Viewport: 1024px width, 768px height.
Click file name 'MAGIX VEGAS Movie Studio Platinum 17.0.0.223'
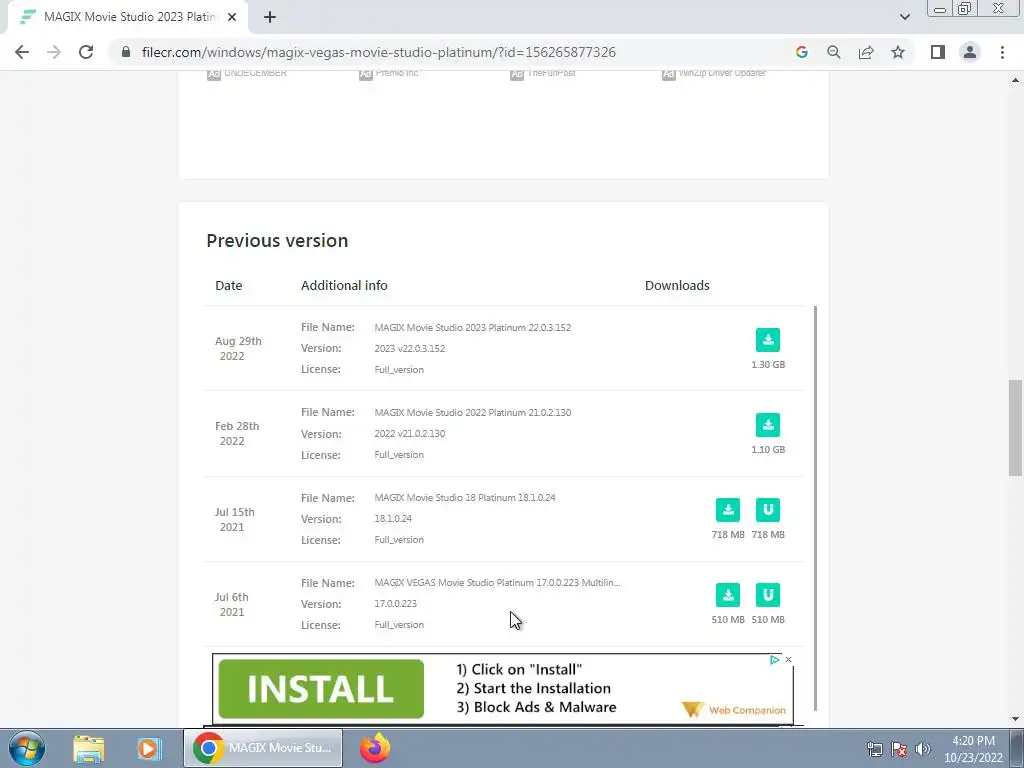(x=497, y=582)
